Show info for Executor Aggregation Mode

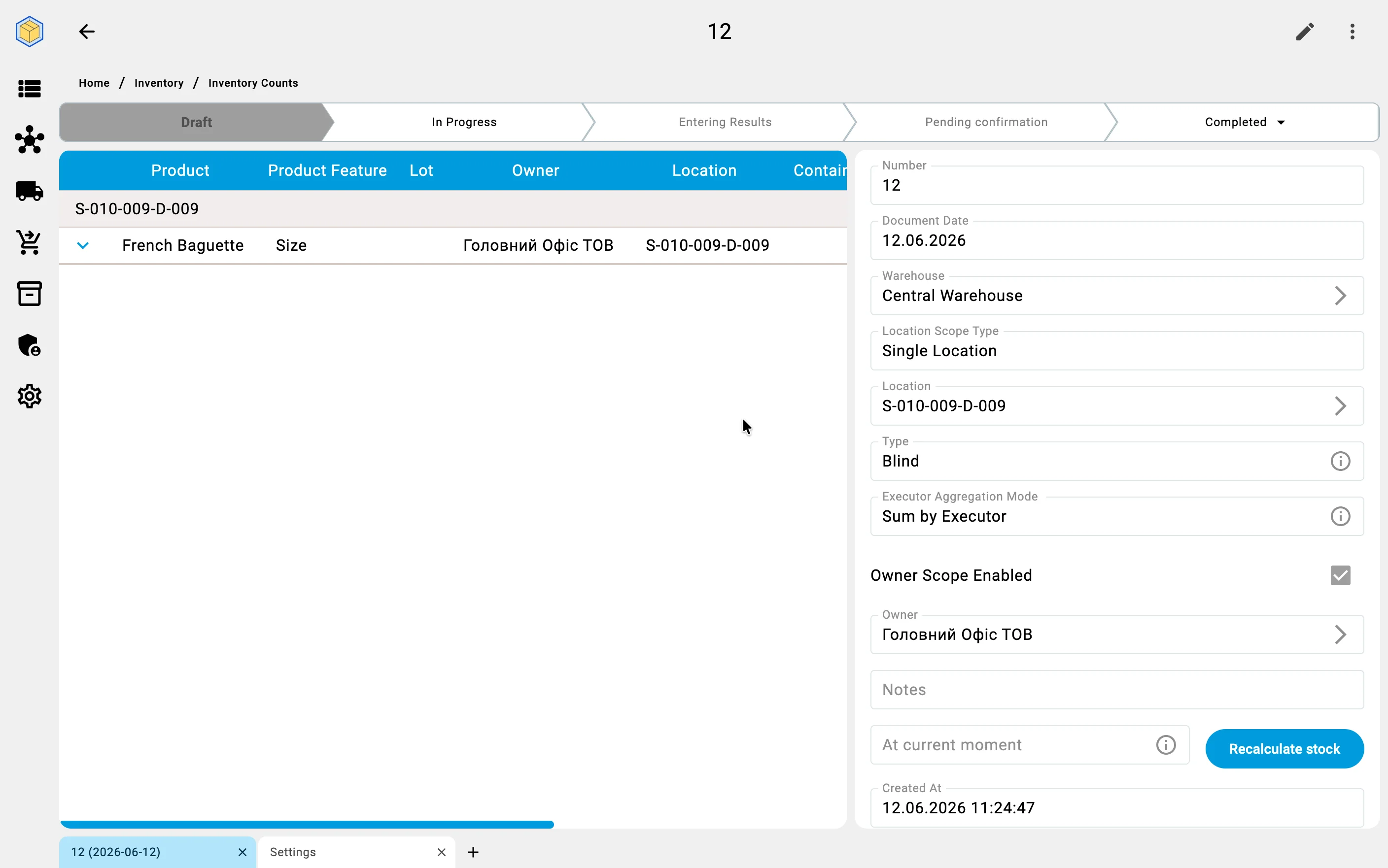tap(1340, 516)
